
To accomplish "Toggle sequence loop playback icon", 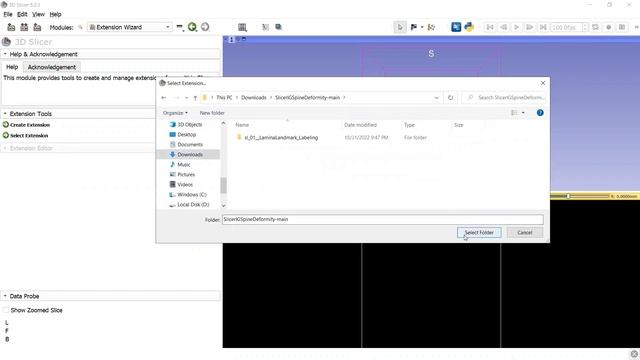I will point(596,27).
